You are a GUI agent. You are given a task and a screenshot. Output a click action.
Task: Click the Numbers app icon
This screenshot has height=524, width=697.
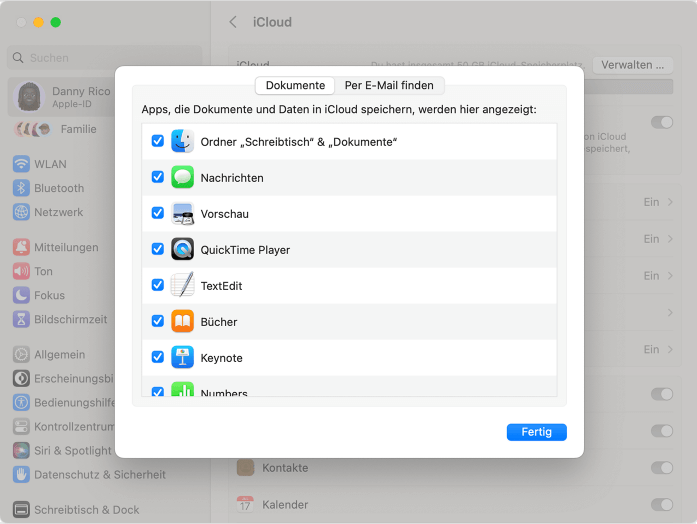pyautogui.click(x=182, y=390)
